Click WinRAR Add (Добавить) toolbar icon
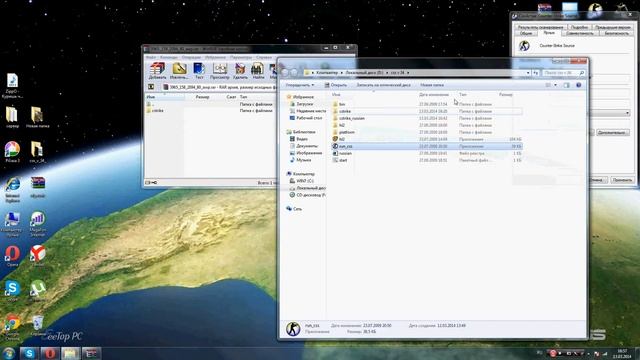The height and width of the screenshot is (360, 640). pos(157,71)
